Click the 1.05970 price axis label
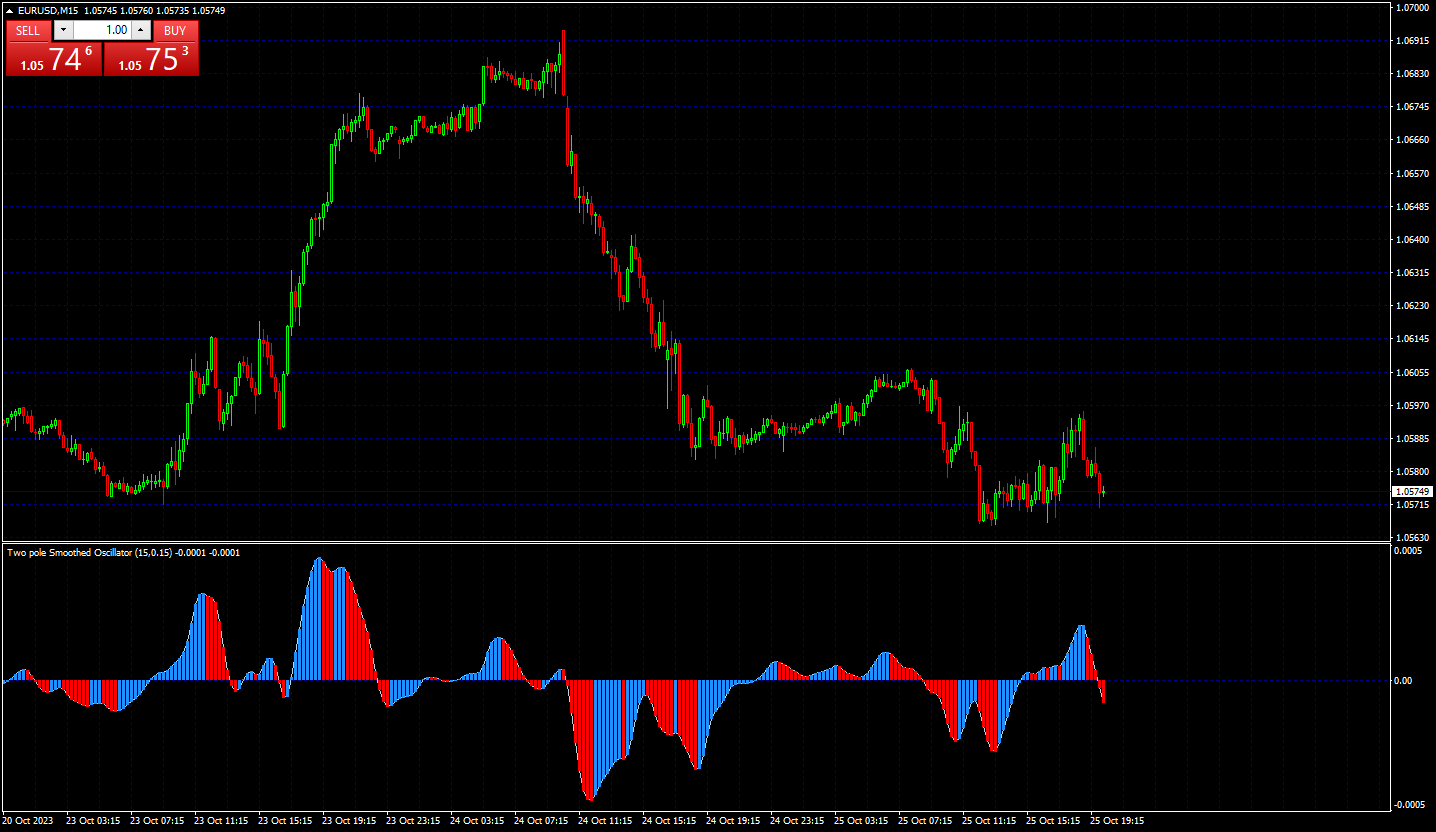Screen dimensions: 1436x832 click(1411, 406)
